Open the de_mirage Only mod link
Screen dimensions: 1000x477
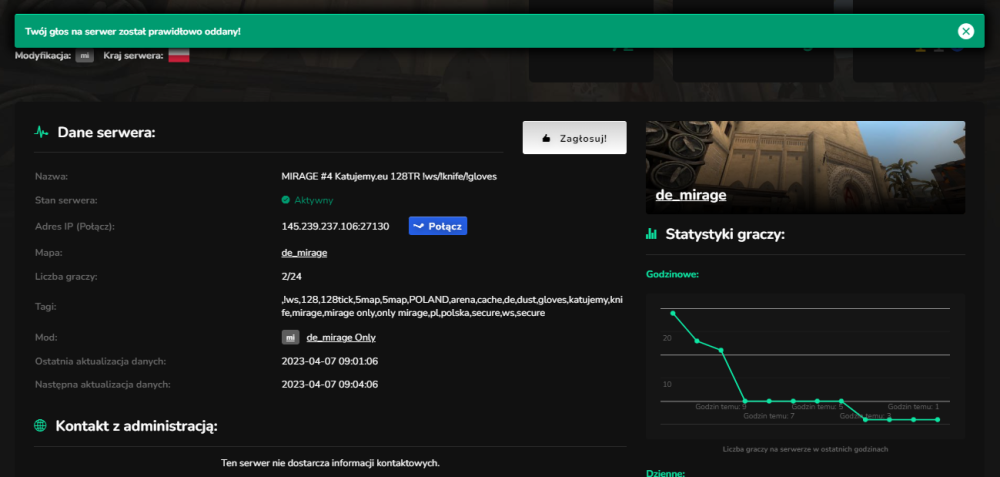coord(341,337)
